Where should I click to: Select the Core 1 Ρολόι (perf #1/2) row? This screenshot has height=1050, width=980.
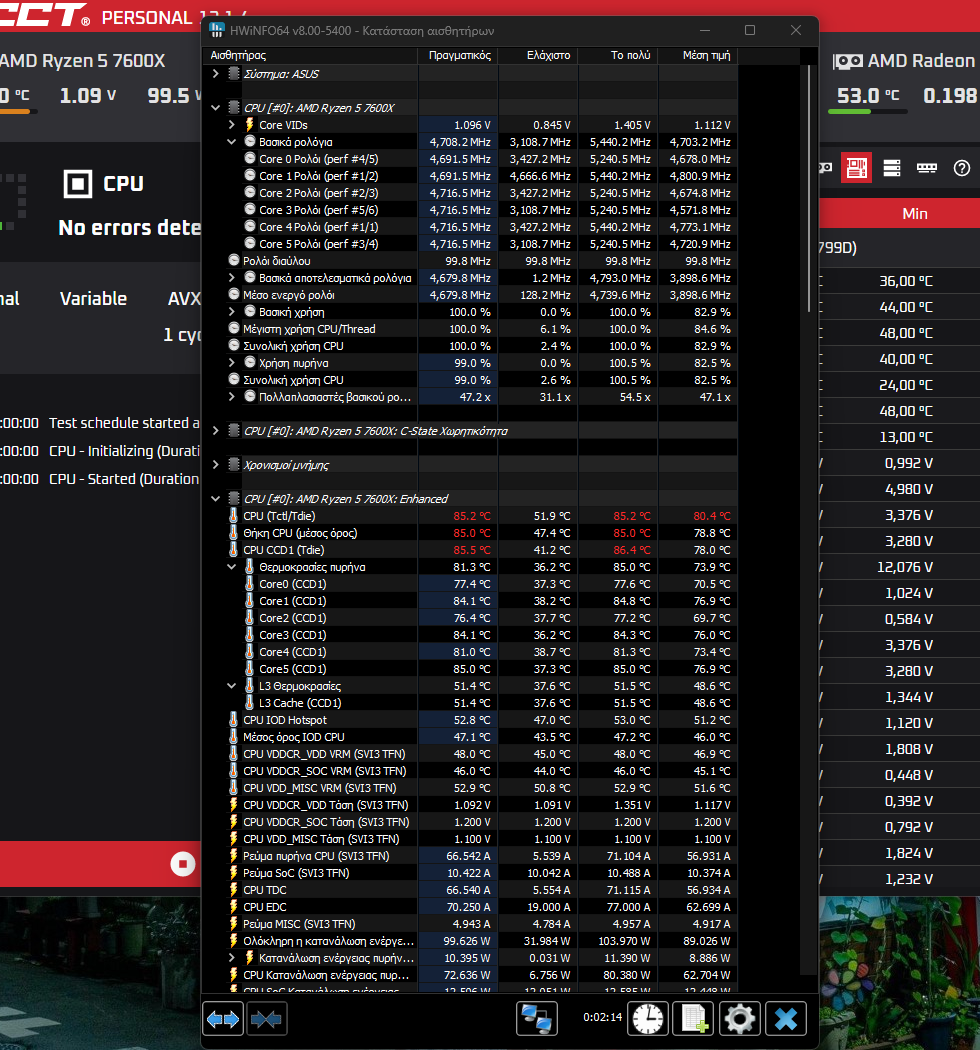click(470, 175)
